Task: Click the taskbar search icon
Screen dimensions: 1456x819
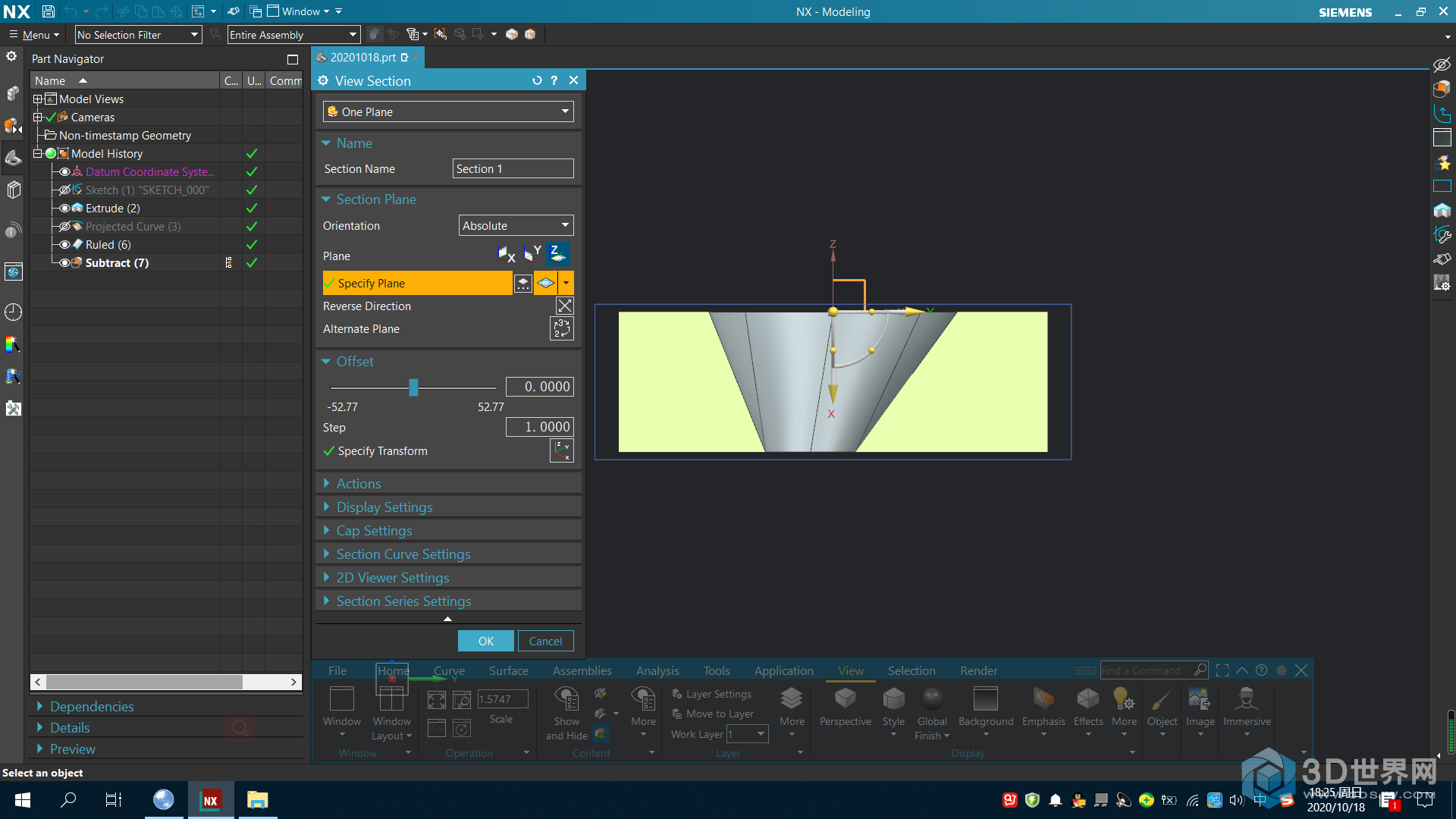Action: [x=68, y=800]
